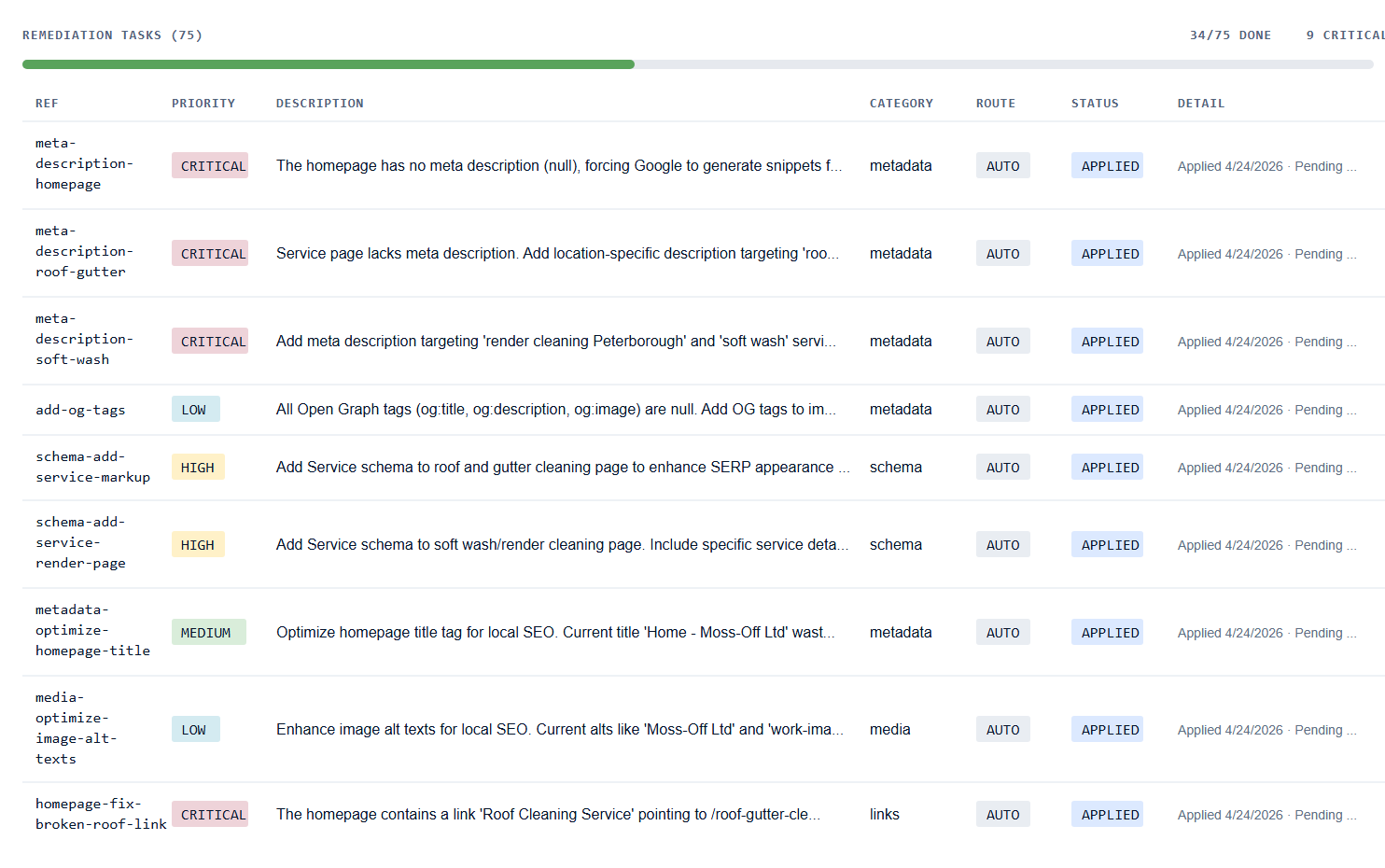Image resolution: width=1385 pixels, height=868 pixels.
Task: Click description about 'render cleaning Peterborough'
Action: (556, 341)
